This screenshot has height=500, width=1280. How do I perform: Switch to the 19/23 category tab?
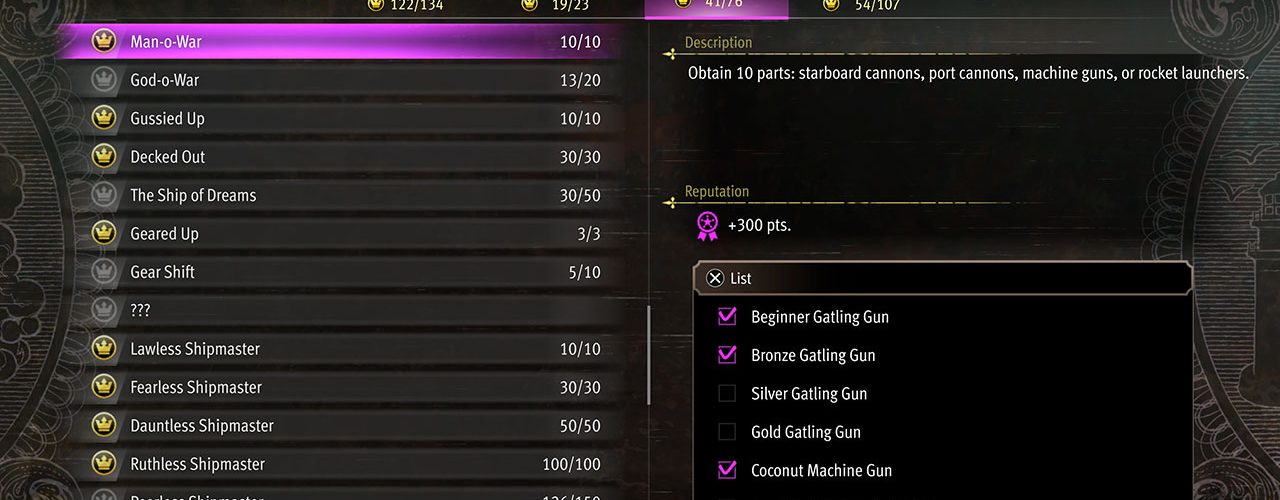[556, 5]
